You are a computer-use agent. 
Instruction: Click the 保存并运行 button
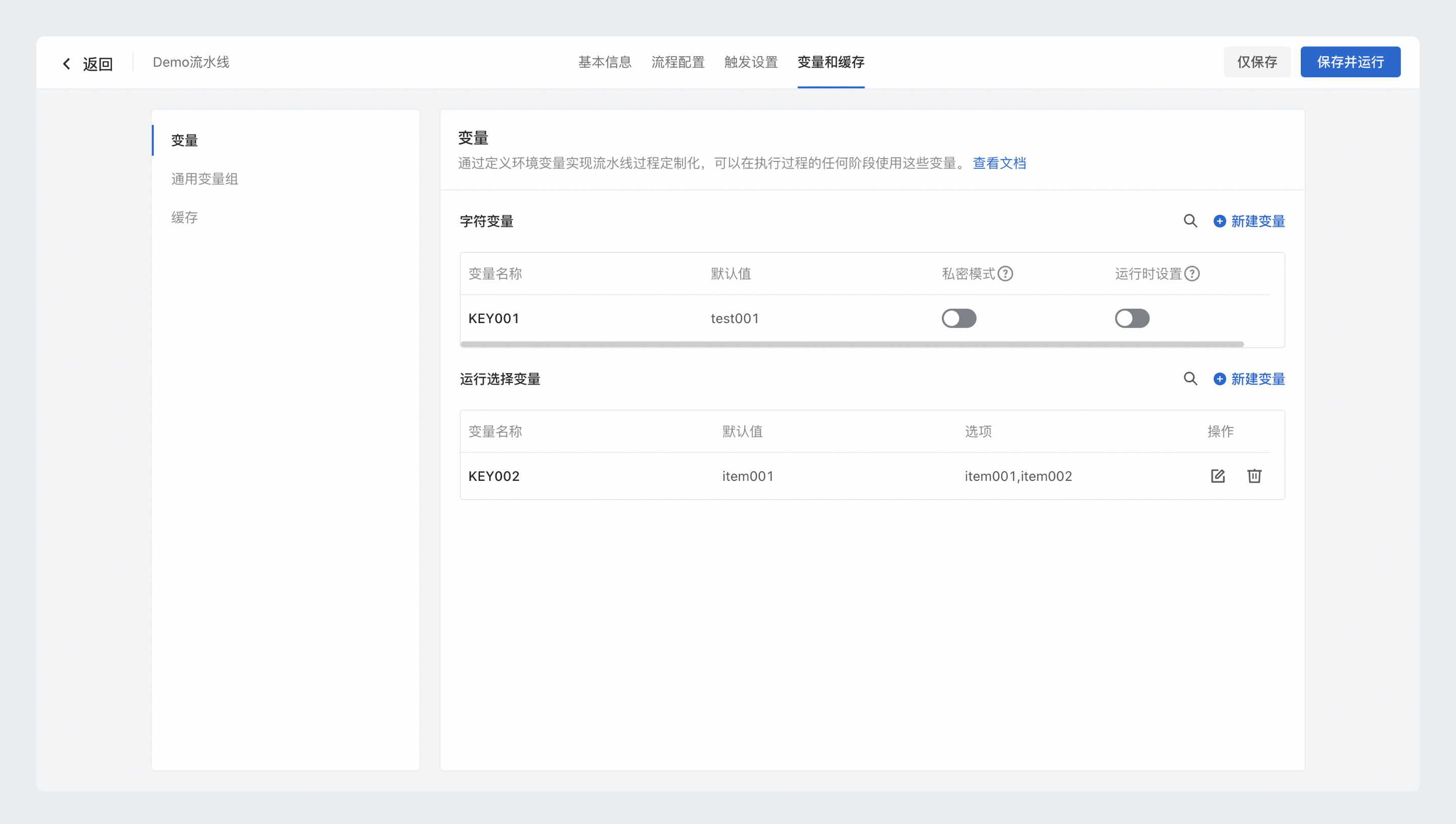1350,62
